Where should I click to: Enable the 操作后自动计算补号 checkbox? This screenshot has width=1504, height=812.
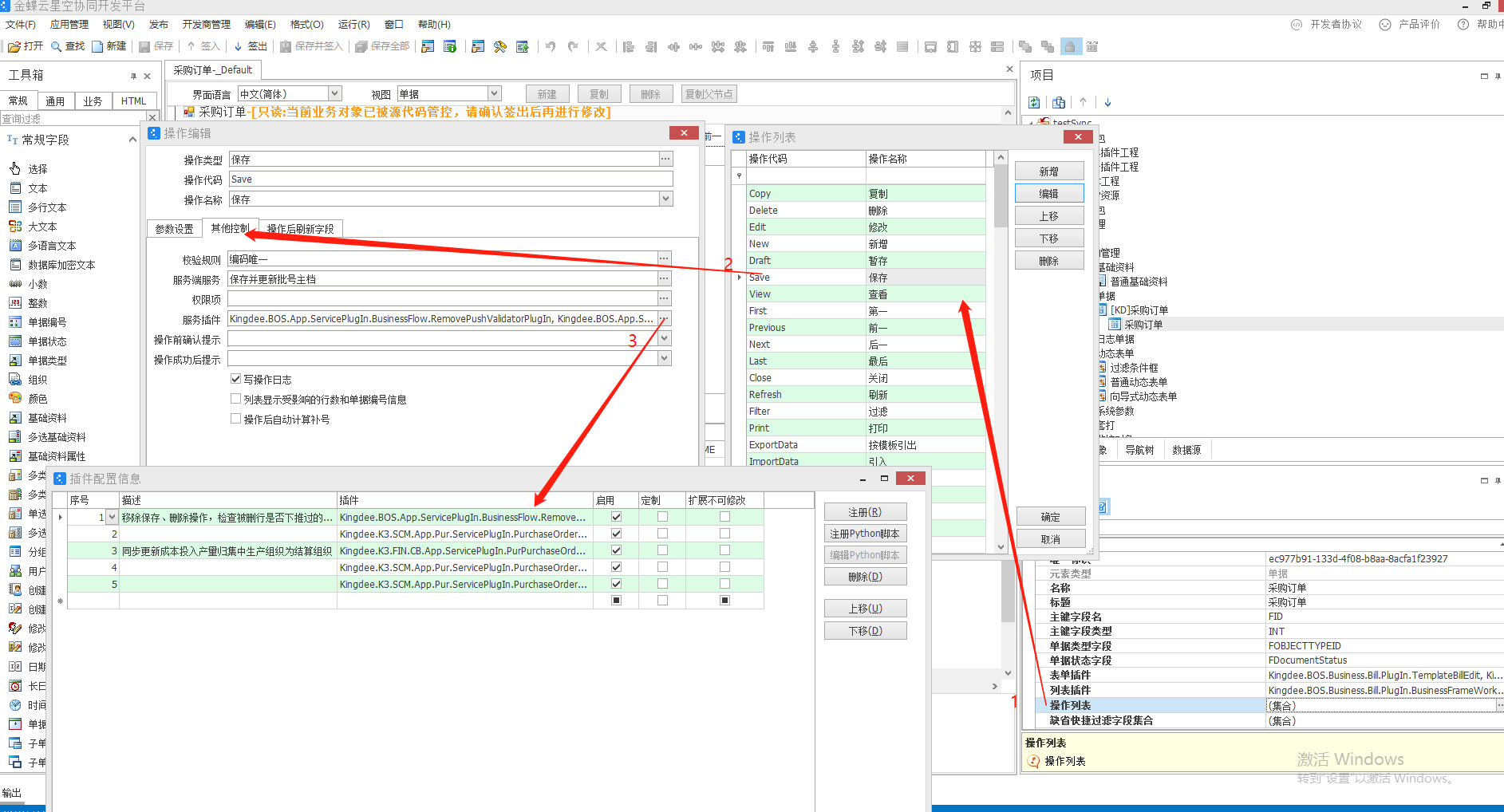point(235,419)
